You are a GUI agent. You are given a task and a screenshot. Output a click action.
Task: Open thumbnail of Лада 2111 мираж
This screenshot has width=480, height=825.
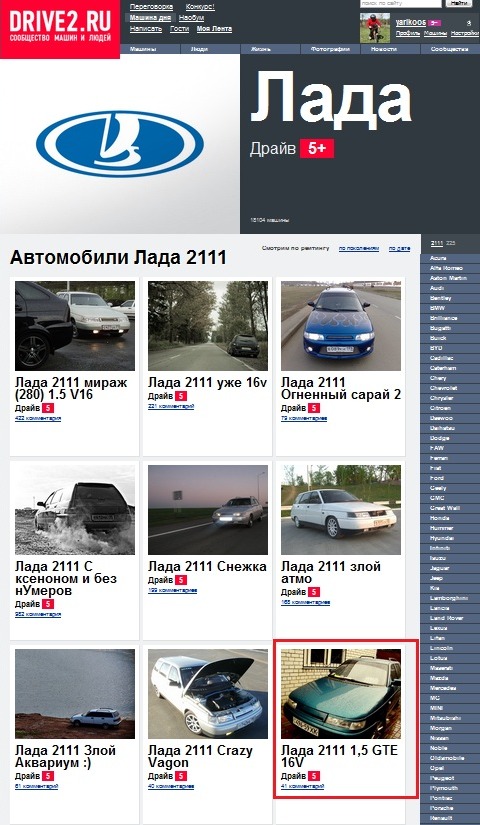(x=75, y=326)
